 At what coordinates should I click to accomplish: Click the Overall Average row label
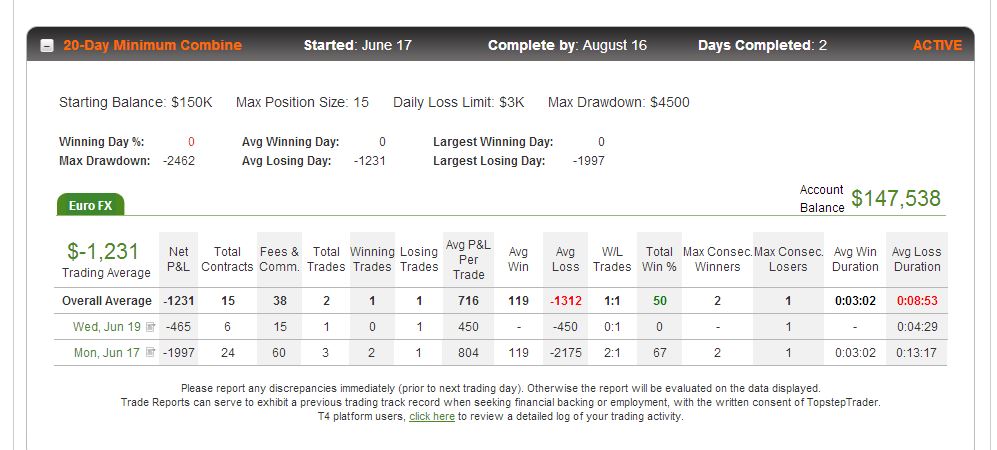(x=107, y=301)
